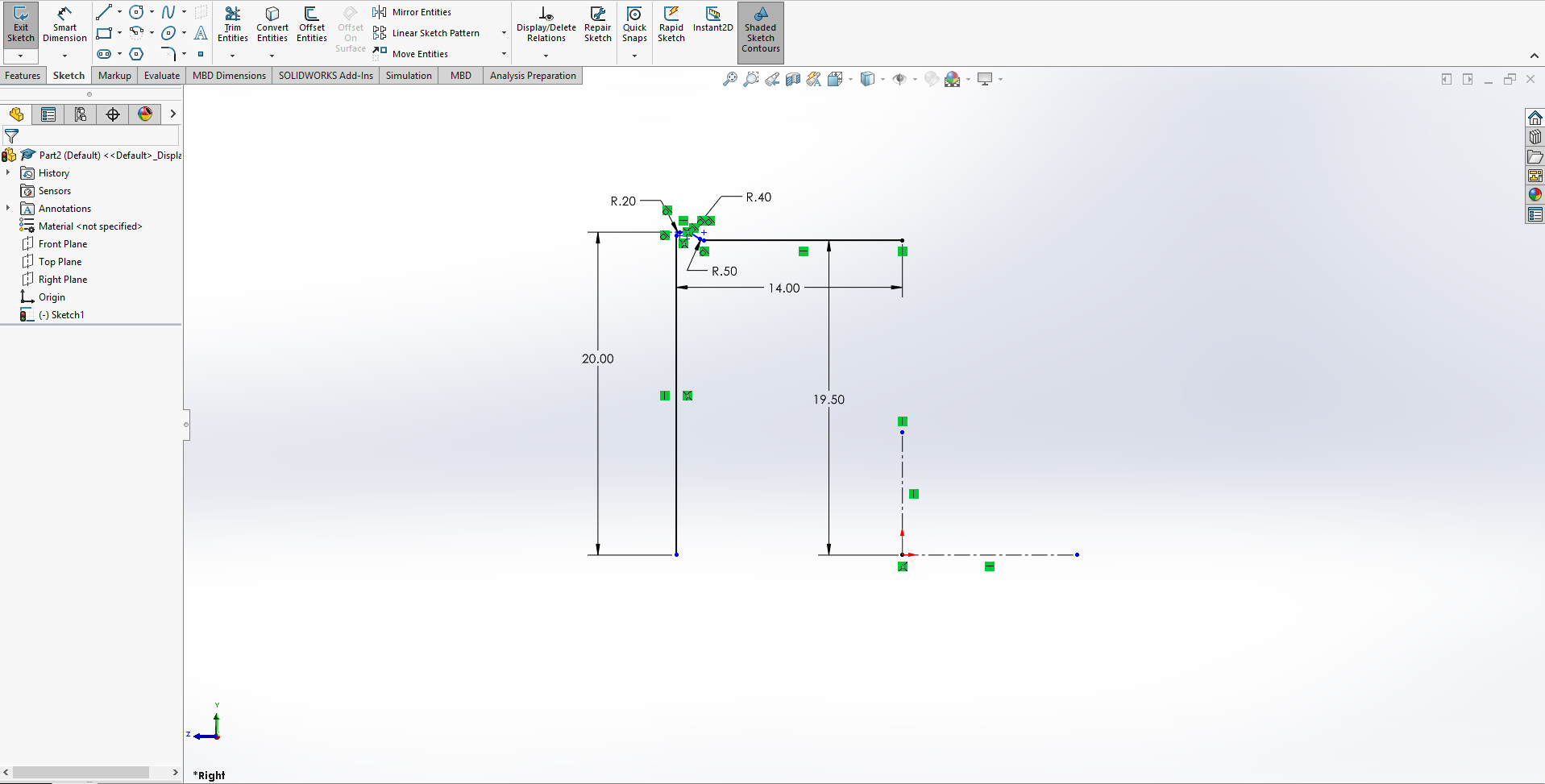Expand the Annotations tree node
This screenshot has height=784, width=1545.
(8, 208)
